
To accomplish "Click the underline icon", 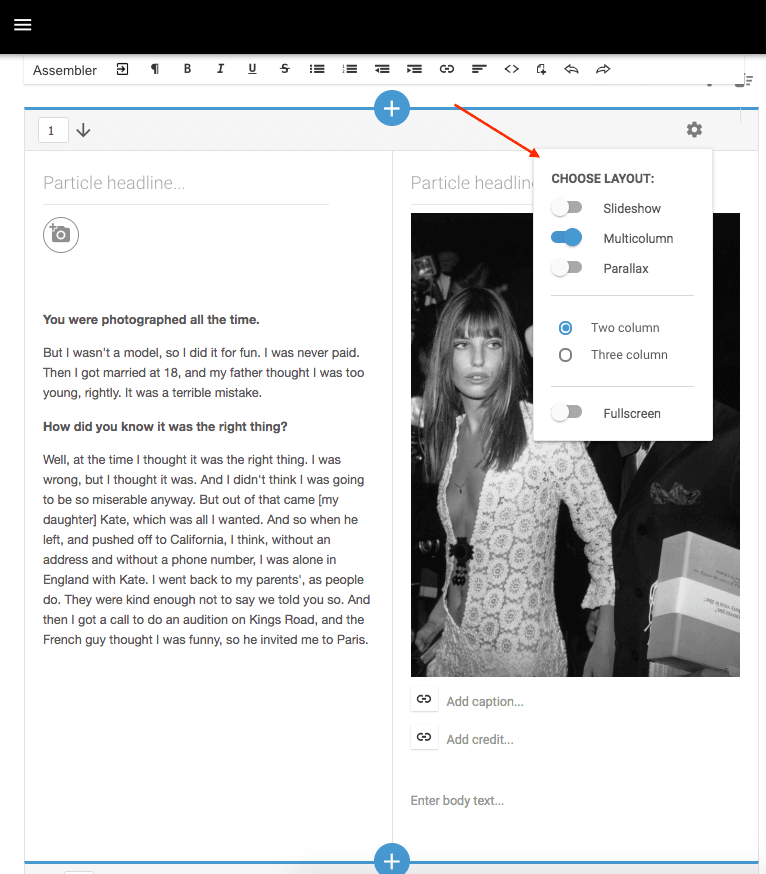I will pyautogui.click(x=252, y=69).
